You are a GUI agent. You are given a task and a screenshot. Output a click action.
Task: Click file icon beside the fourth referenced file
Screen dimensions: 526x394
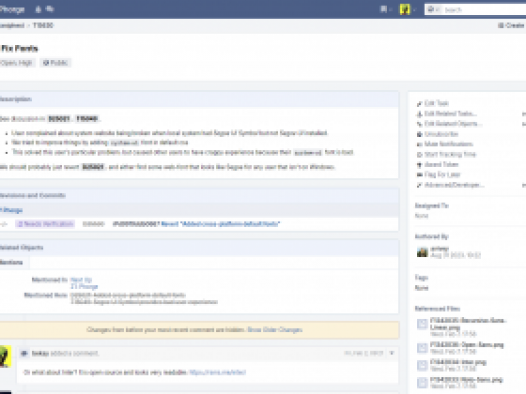(422, 383)
